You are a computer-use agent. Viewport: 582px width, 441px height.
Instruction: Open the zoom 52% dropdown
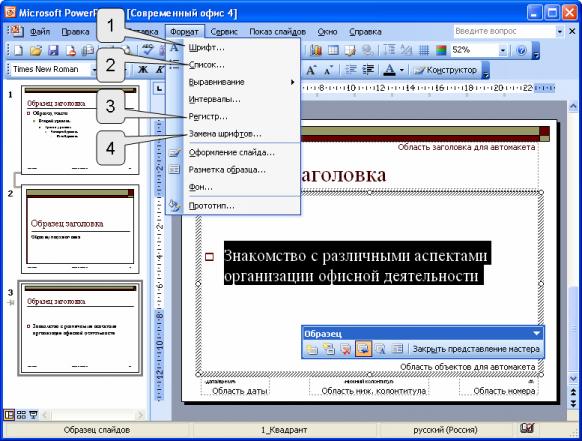coord(503,50)
